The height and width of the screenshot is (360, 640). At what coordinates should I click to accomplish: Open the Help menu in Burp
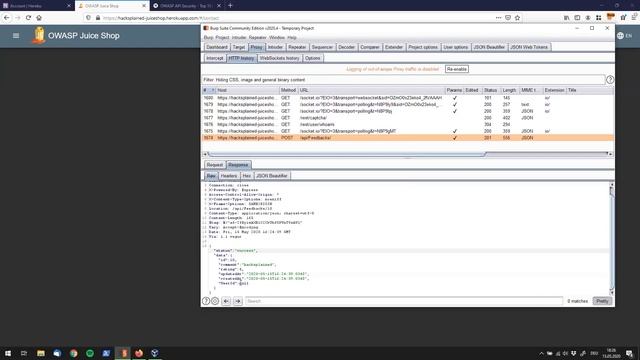[292, 38]
